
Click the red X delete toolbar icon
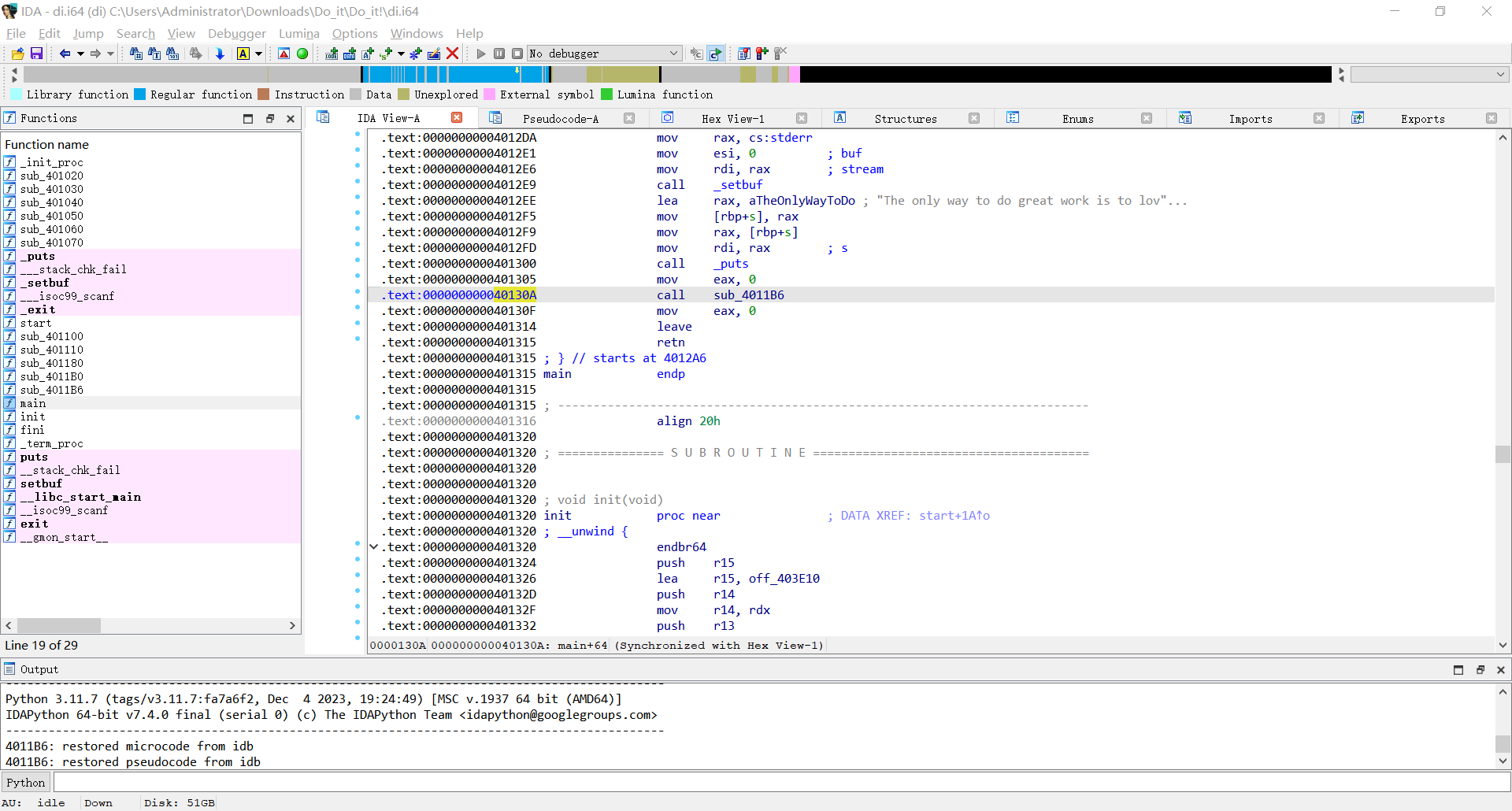(x=452, y=54)
